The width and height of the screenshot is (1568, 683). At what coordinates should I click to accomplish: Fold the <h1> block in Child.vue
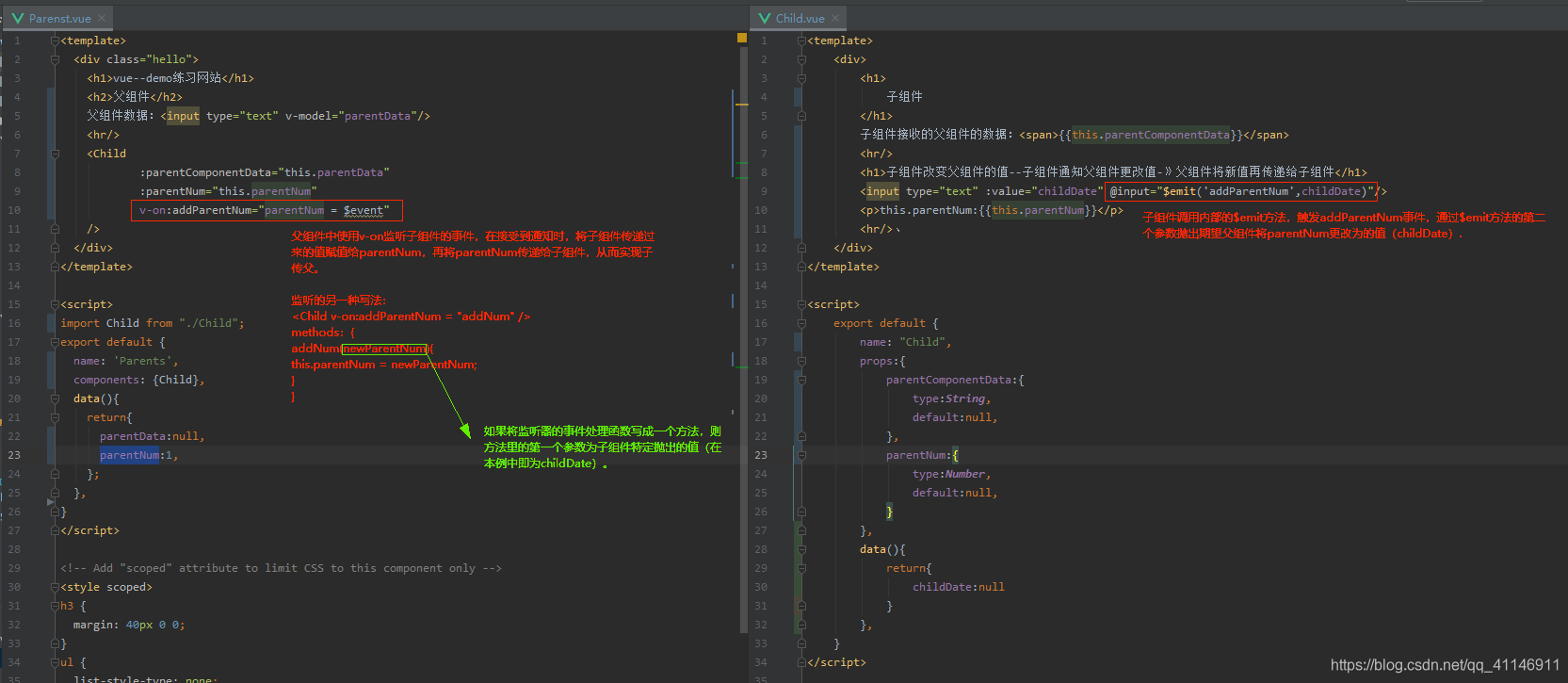click(x=801, y=78)
